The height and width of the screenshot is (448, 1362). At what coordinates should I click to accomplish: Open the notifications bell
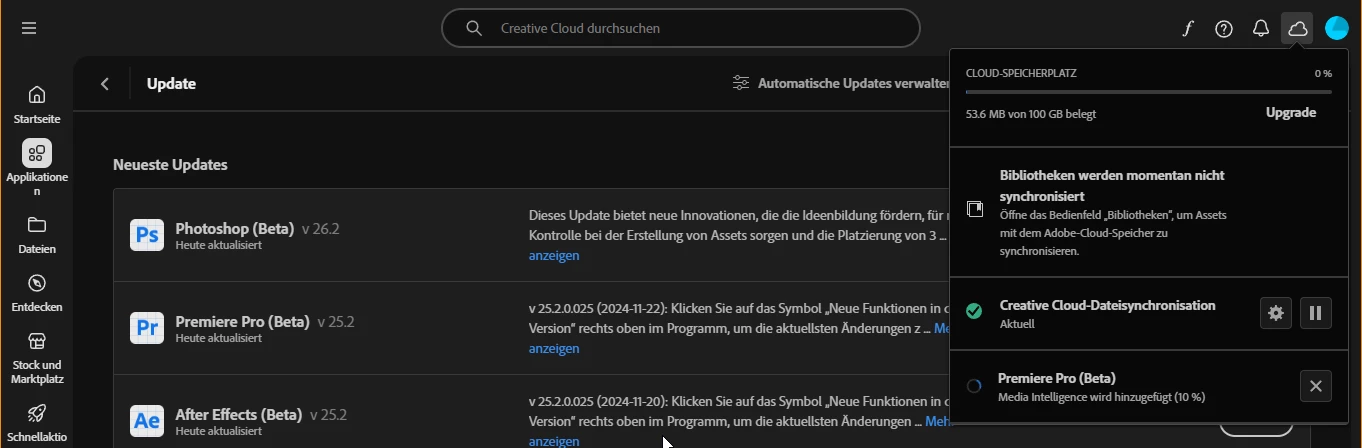coord(1261,28)
